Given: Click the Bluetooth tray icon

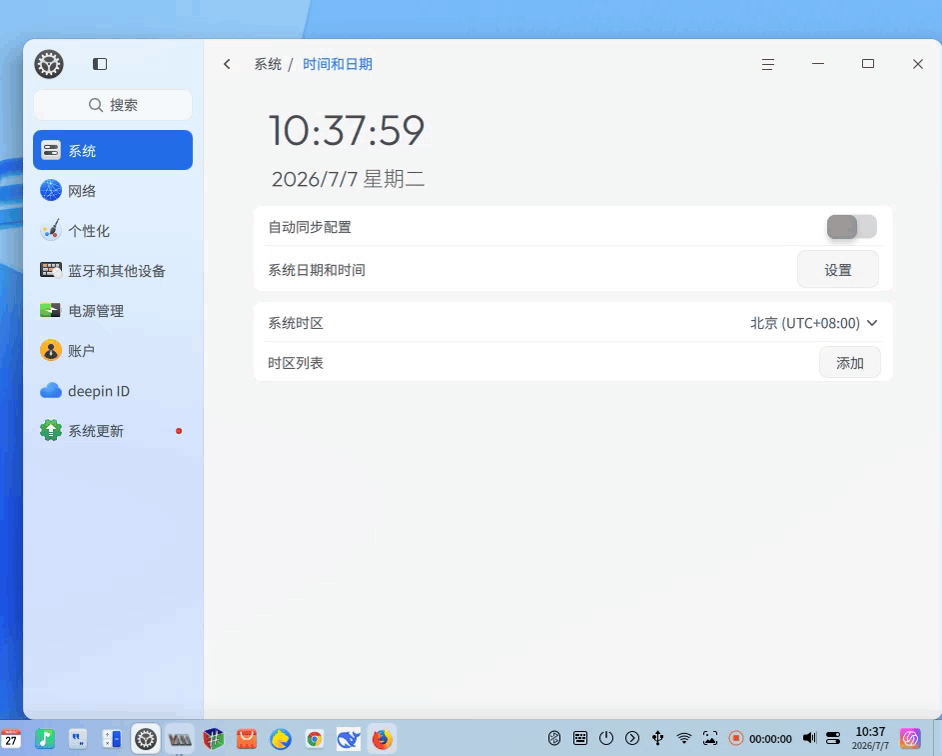Looking at the screenshot, I should coord(555,738).
